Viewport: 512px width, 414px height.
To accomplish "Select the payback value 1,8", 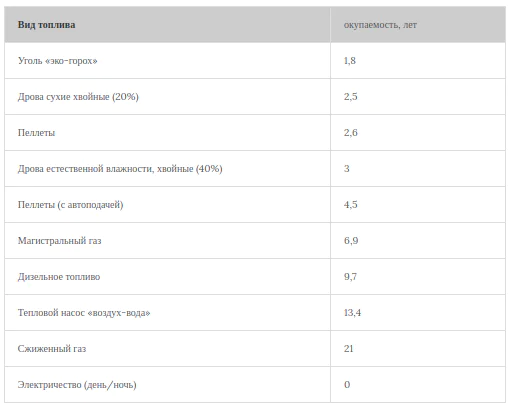I will point(350,61).
